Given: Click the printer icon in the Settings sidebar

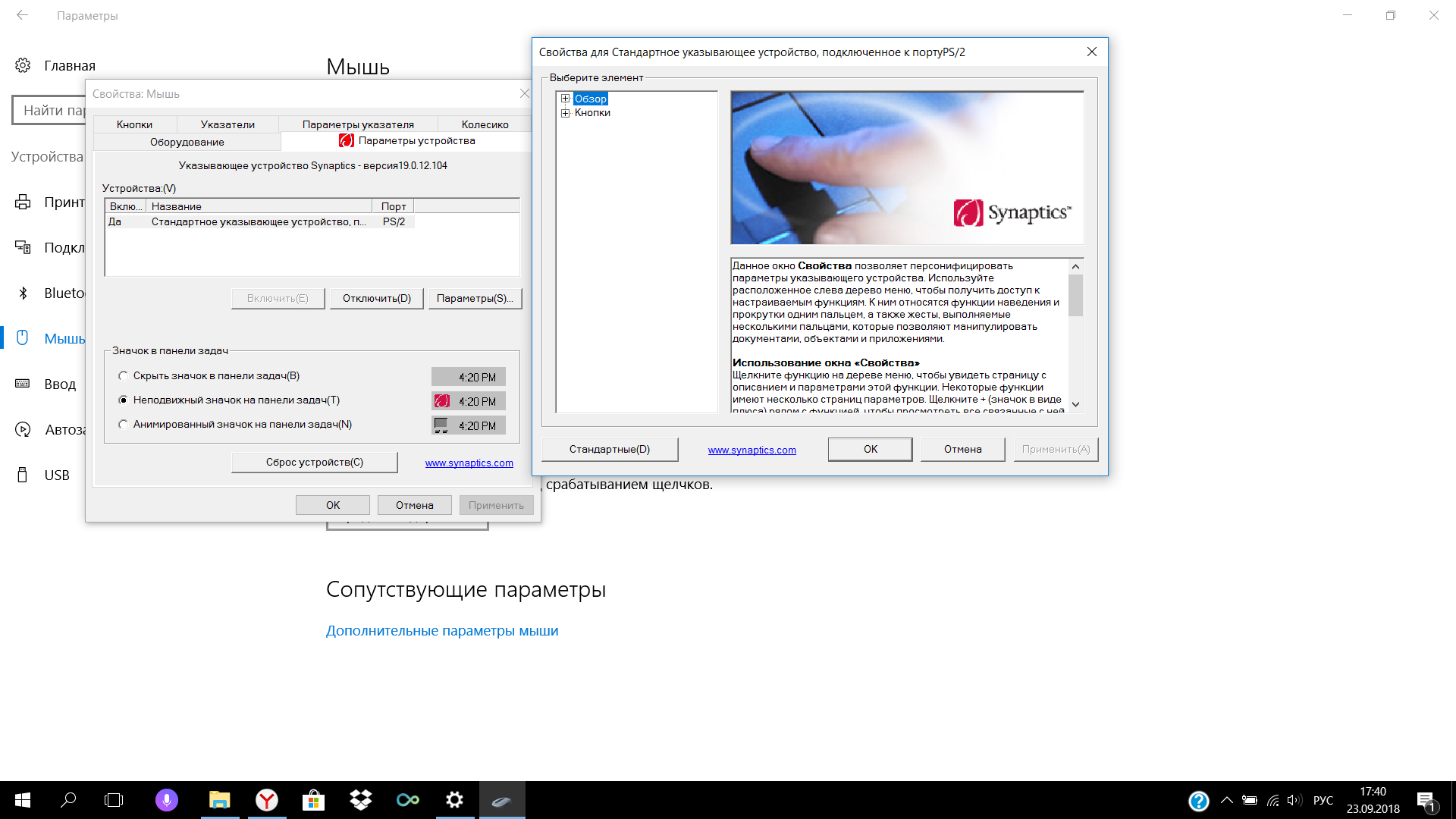Looking at the screenshot, I should click(x=23, y=202).
